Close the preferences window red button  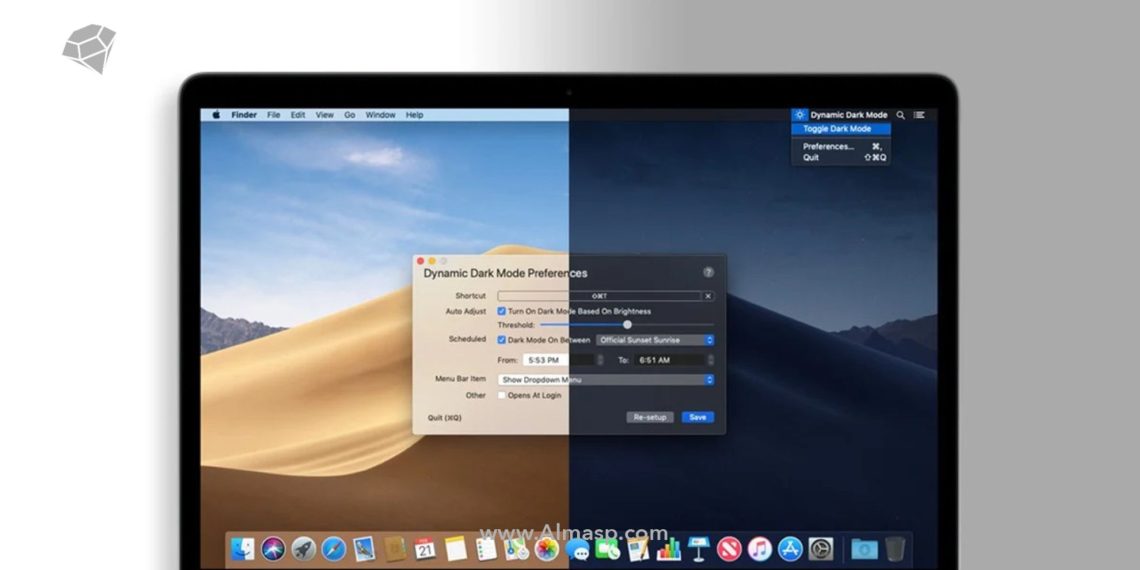[420, 261]
